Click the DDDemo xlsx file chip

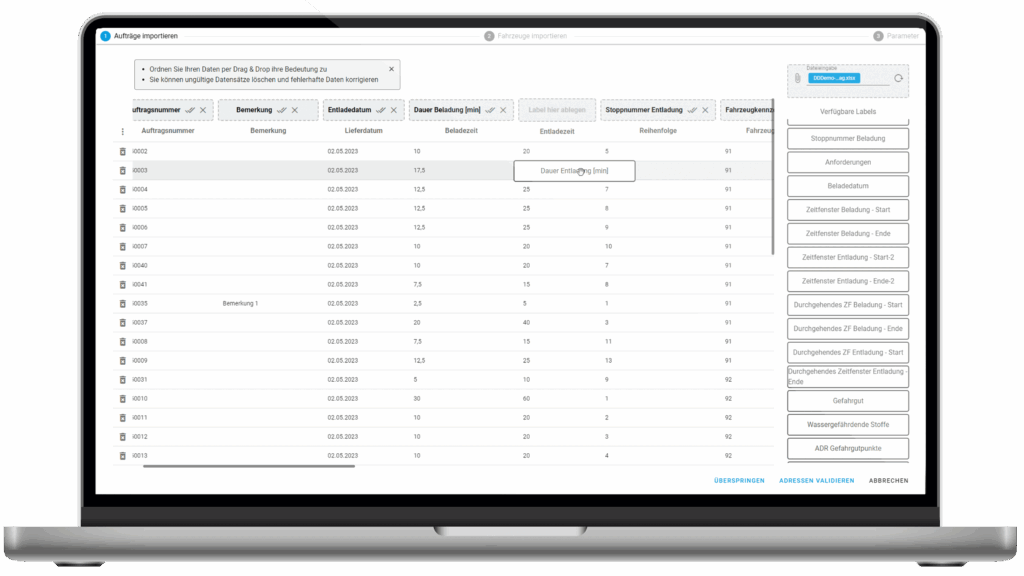coord(833,78)
